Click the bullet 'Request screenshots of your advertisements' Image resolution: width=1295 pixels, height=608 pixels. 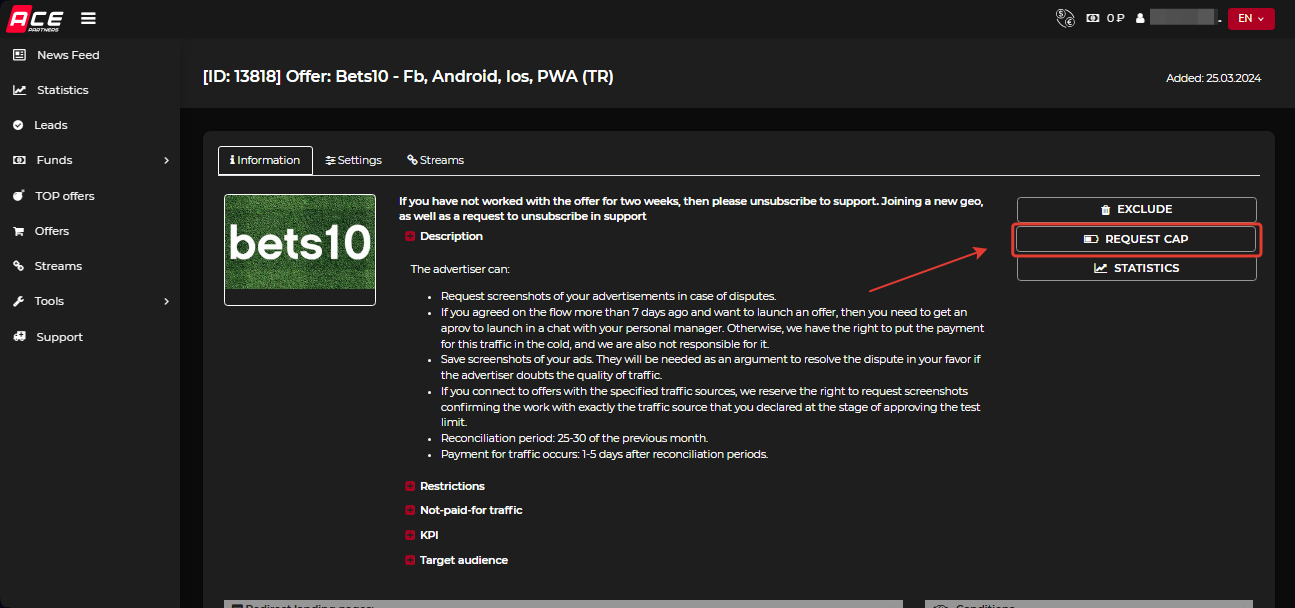pyautogui.click(x=608, y=296)
